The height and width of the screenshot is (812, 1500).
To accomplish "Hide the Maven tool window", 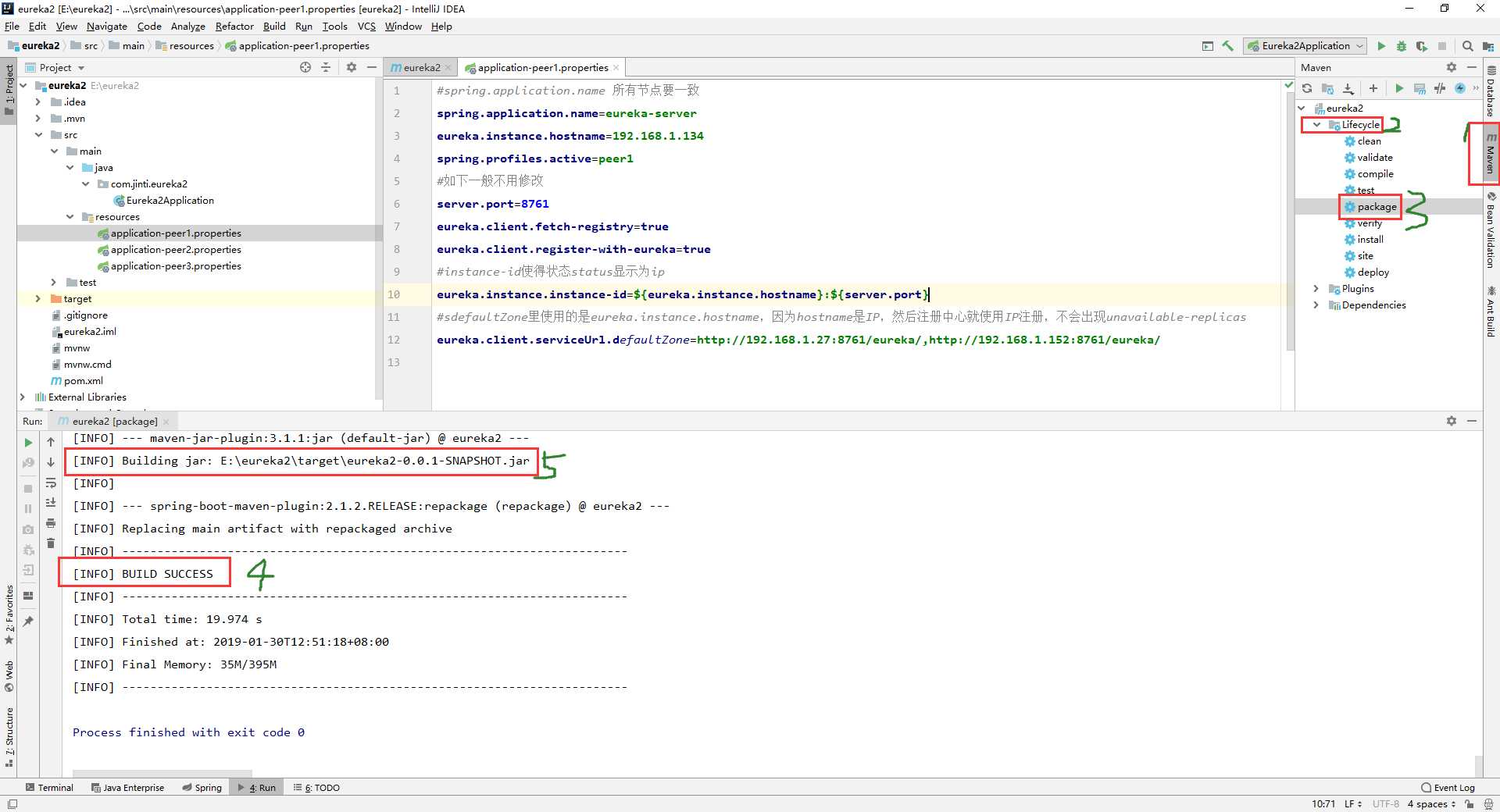I will click(1472, 67).
